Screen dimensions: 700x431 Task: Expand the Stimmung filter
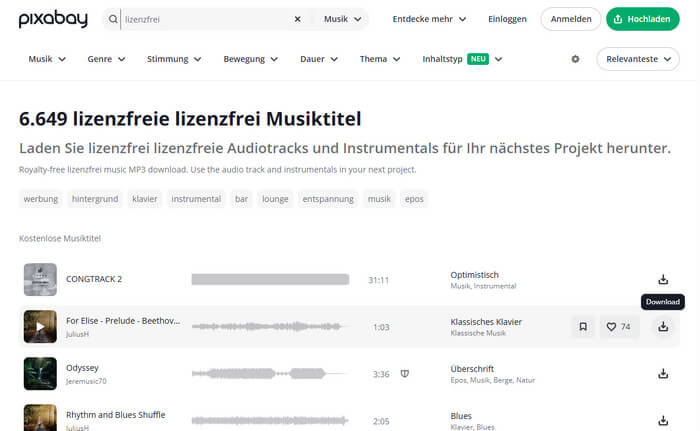pos(174,59)
